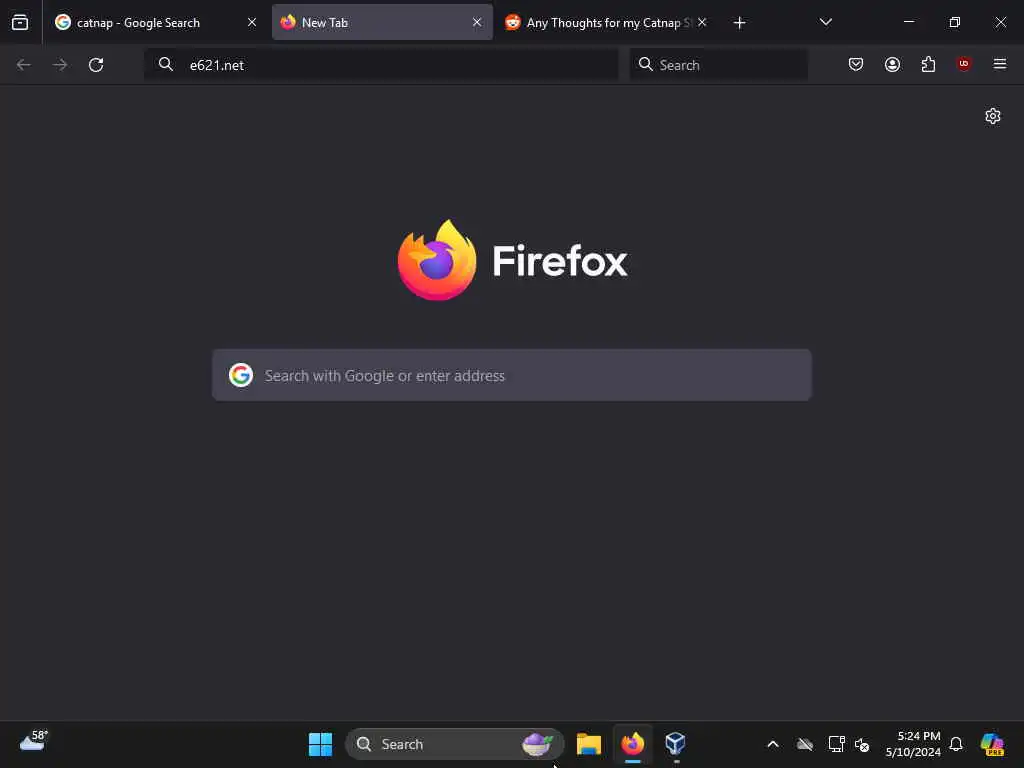Reload the current page
This screenshot has width=1024, height=768.
coord(96,65)
